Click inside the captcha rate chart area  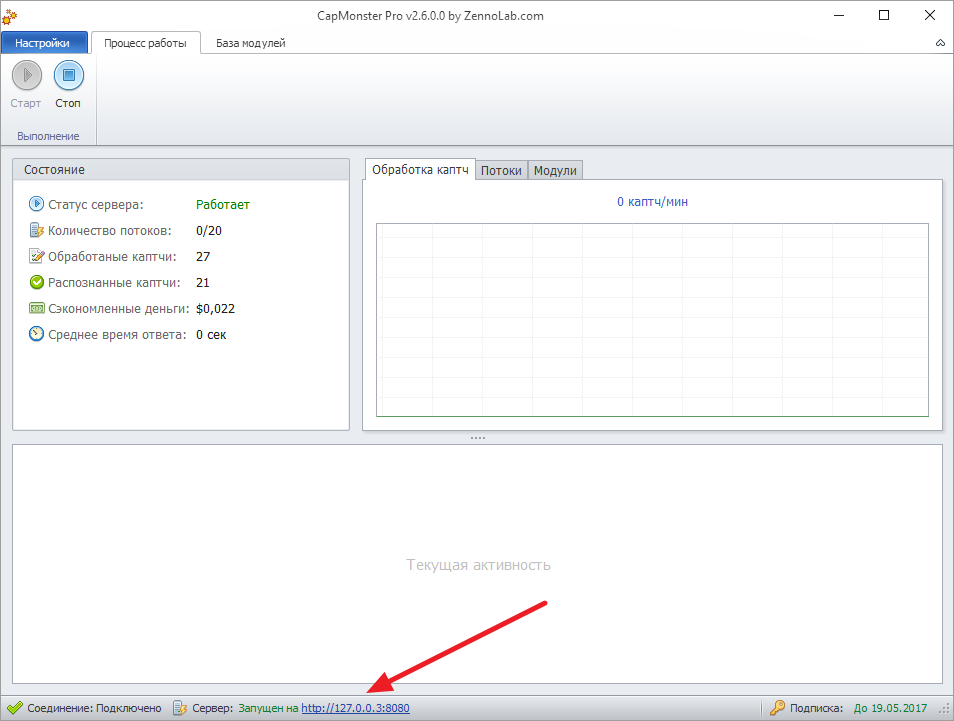[x=652, y=320]
